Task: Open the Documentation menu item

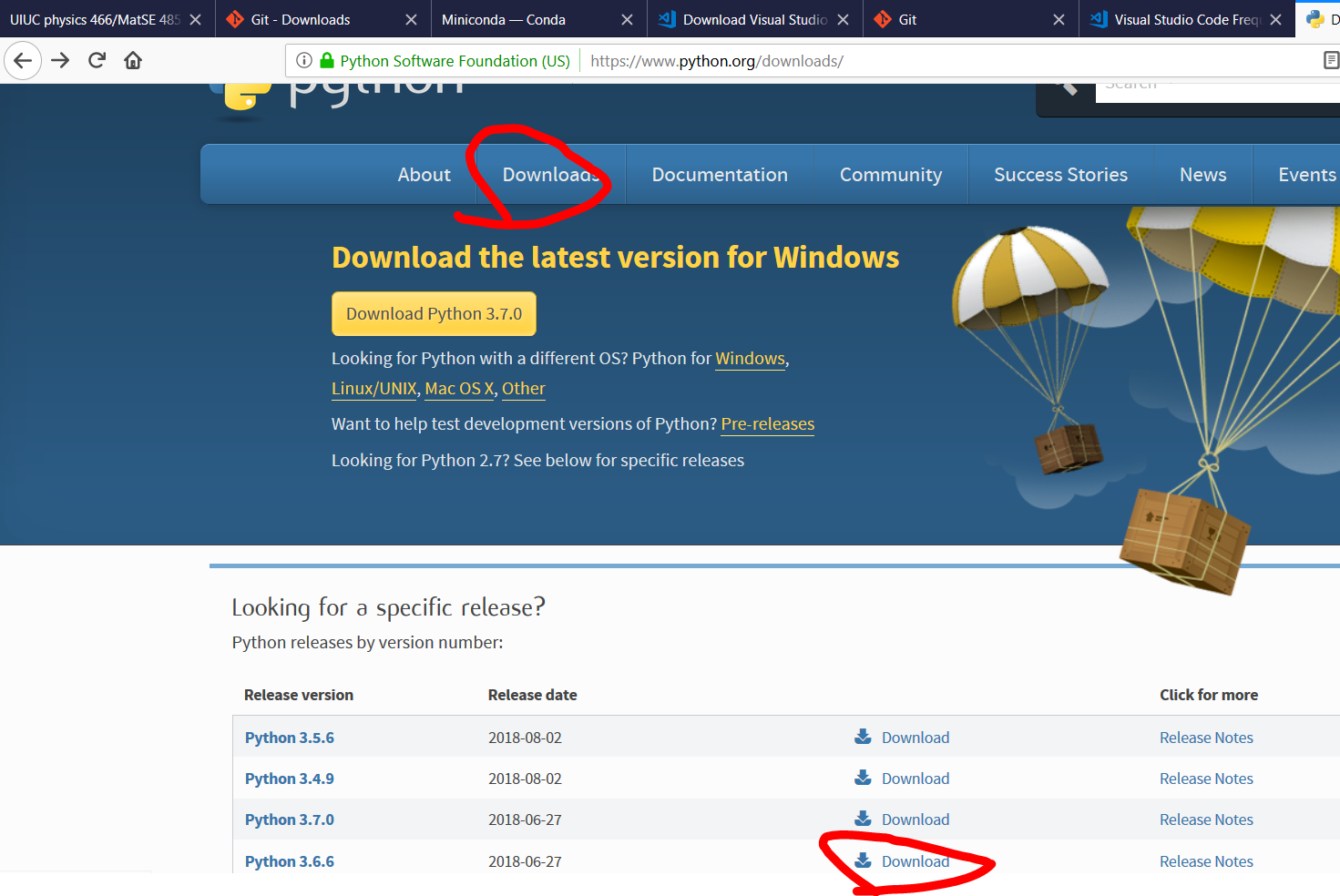Action: pyautogui.click(x=720, y=175)
